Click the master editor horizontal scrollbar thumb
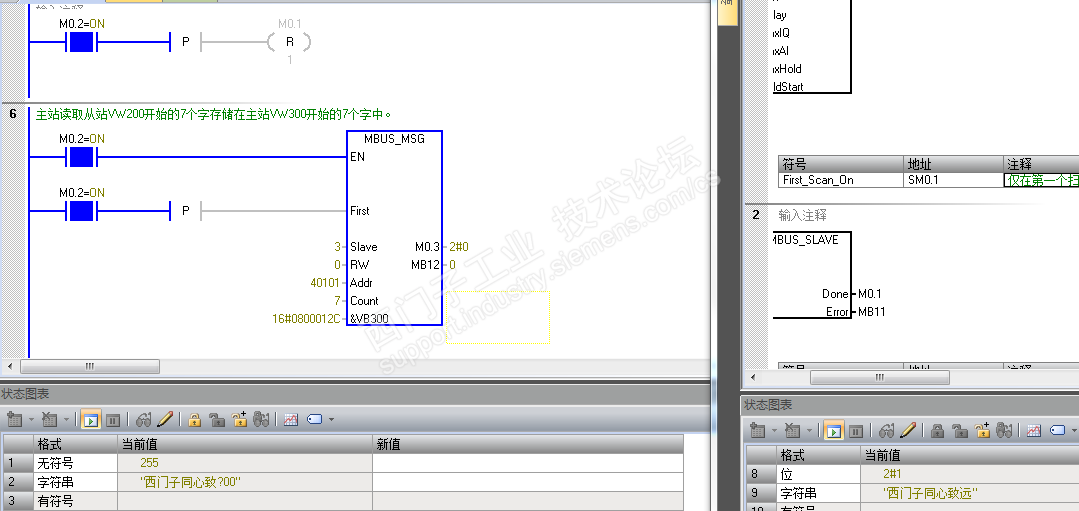Screen dimensions: 1079x511 (x=89, y=366)
